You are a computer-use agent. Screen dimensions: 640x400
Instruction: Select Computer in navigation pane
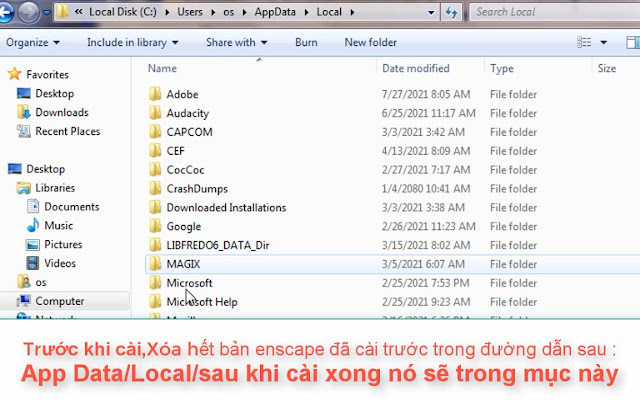tap(50, 301)
